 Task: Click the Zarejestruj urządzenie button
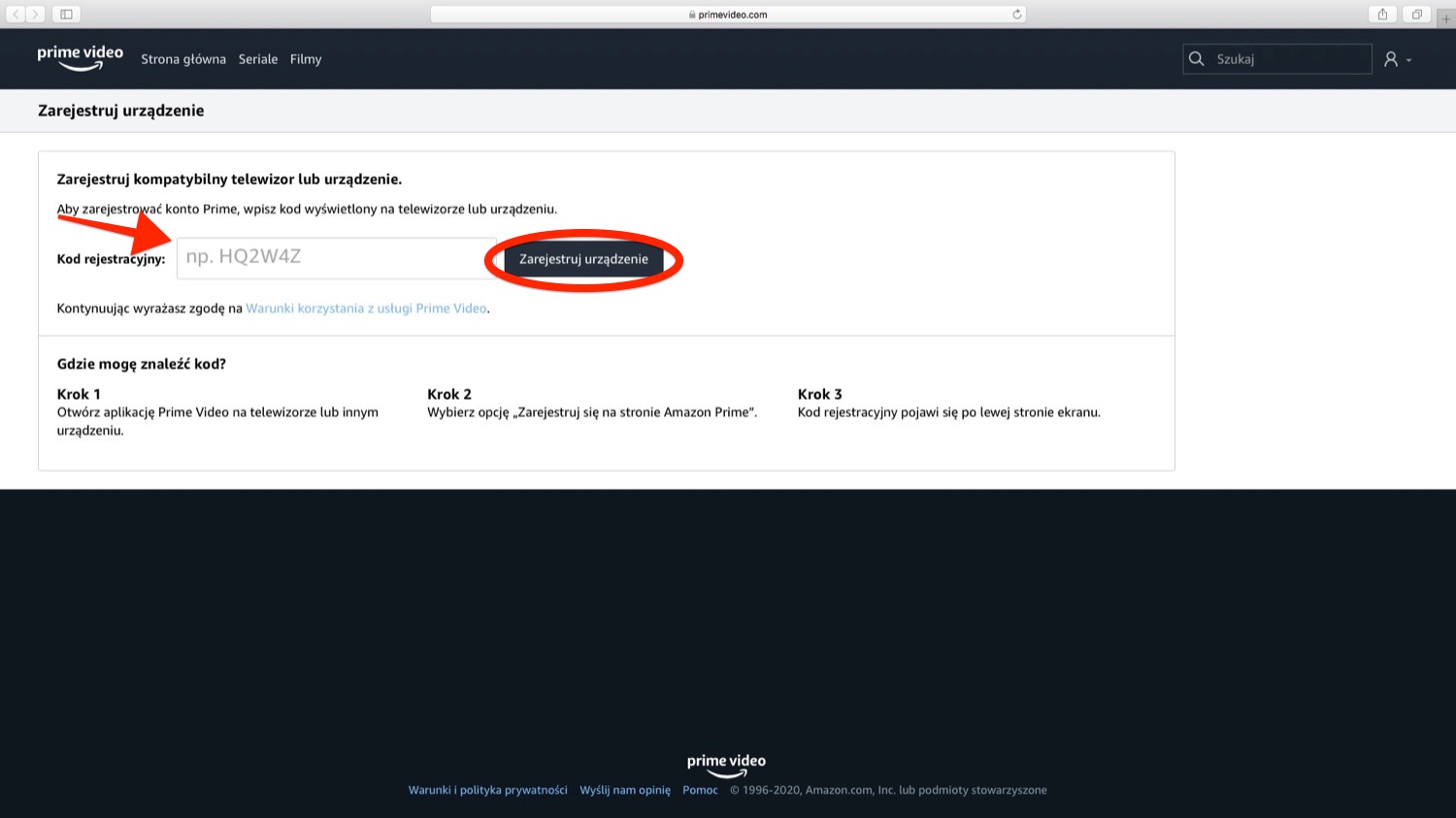pos(582,259)
